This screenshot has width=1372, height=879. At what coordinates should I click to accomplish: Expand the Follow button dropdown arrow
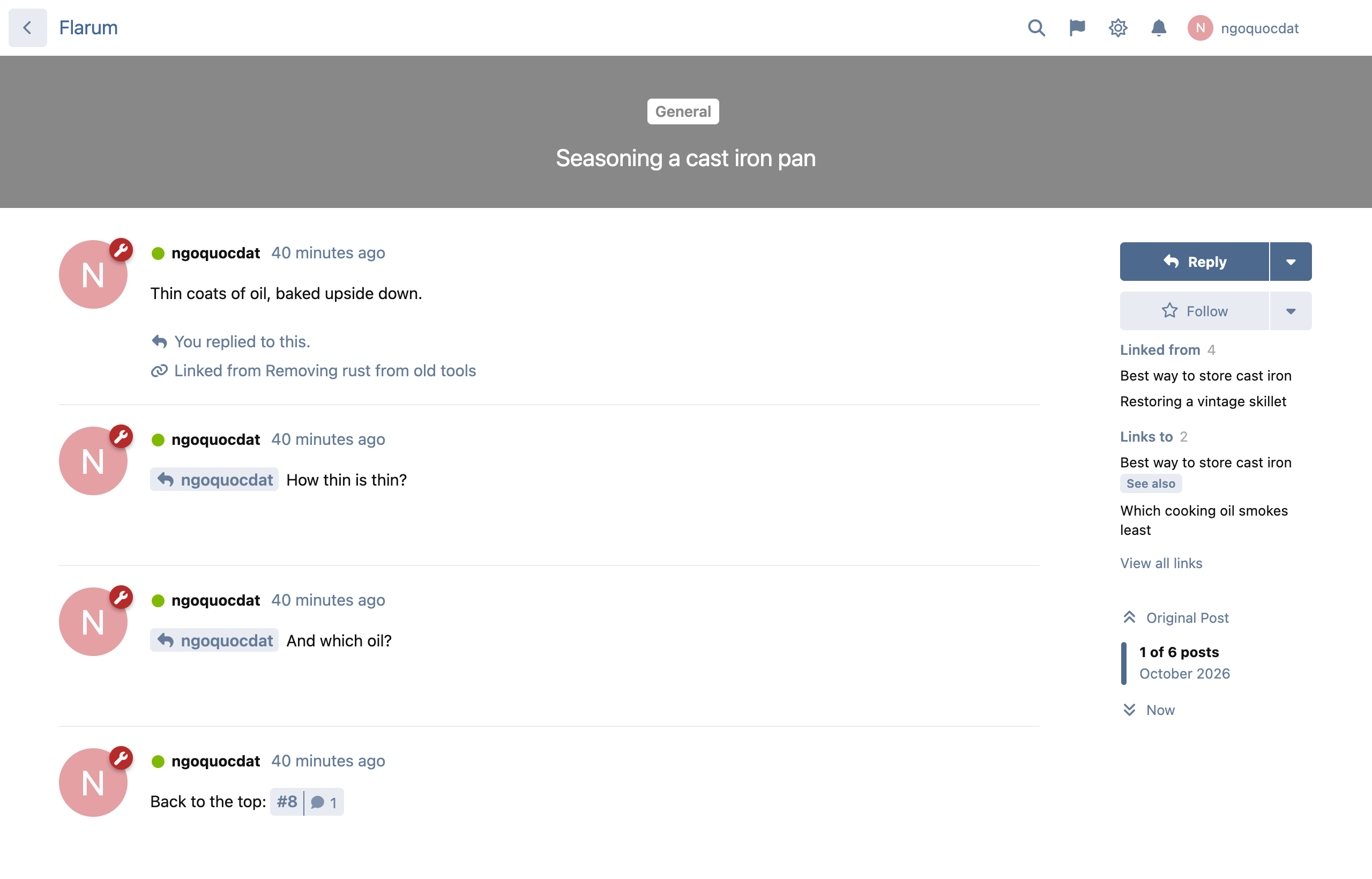[1291, 311]
